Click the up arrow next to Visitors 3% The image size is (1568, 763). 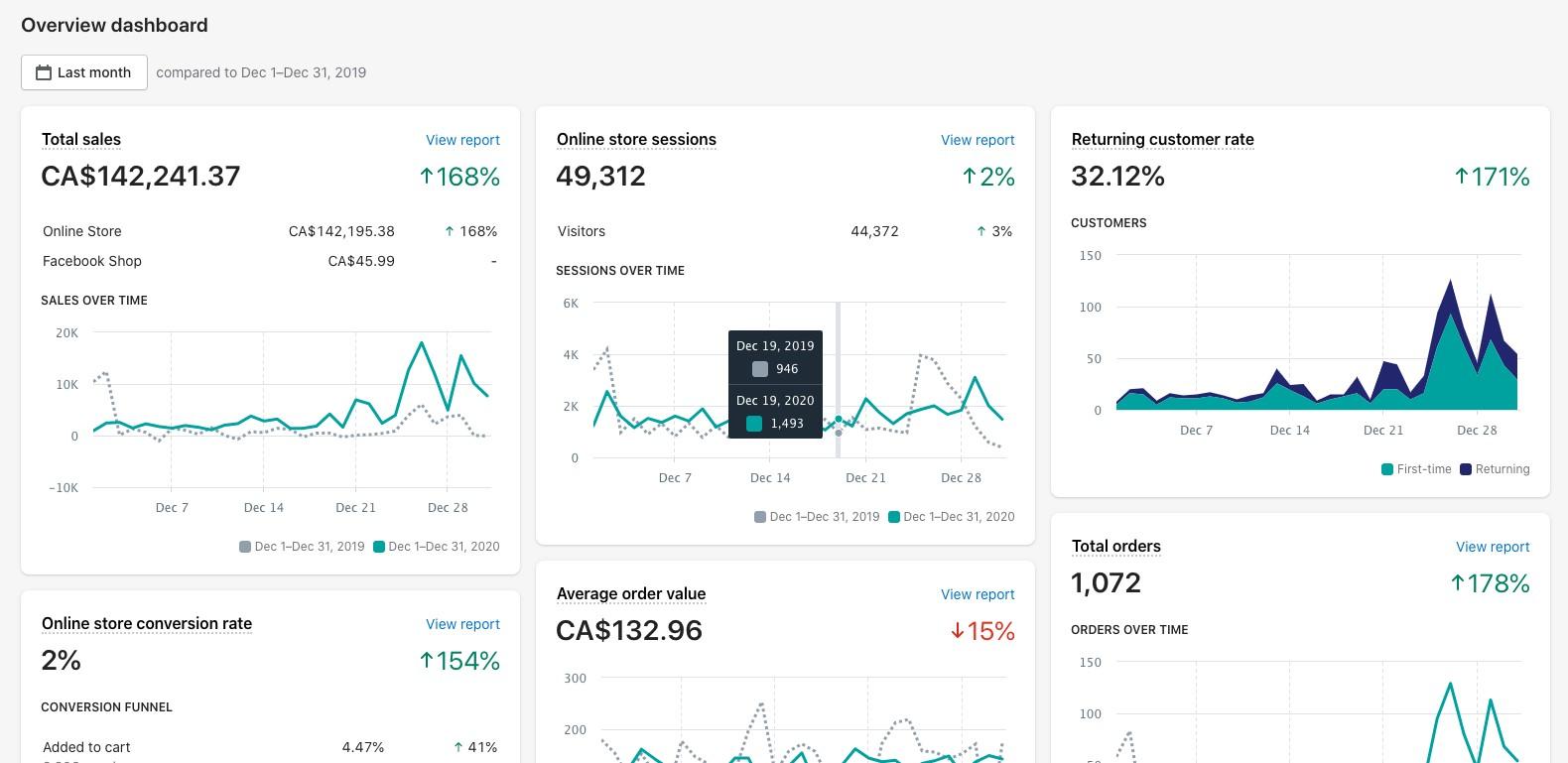point(980,231)
